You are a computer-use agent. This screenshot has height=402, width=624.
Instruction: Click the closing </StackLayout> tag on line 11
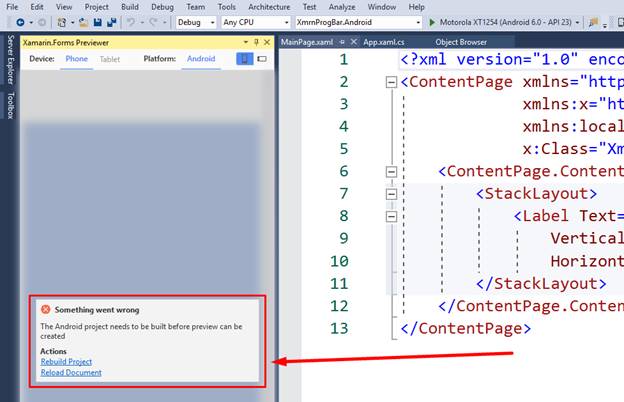point(541,284)
